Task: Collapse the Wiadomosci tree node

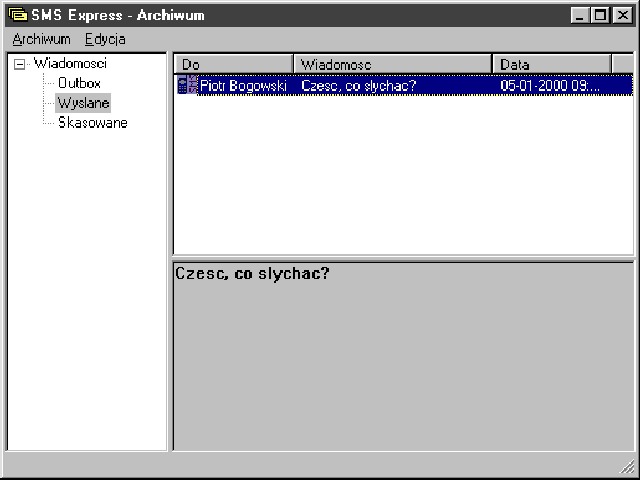Action: pos(20,64)
